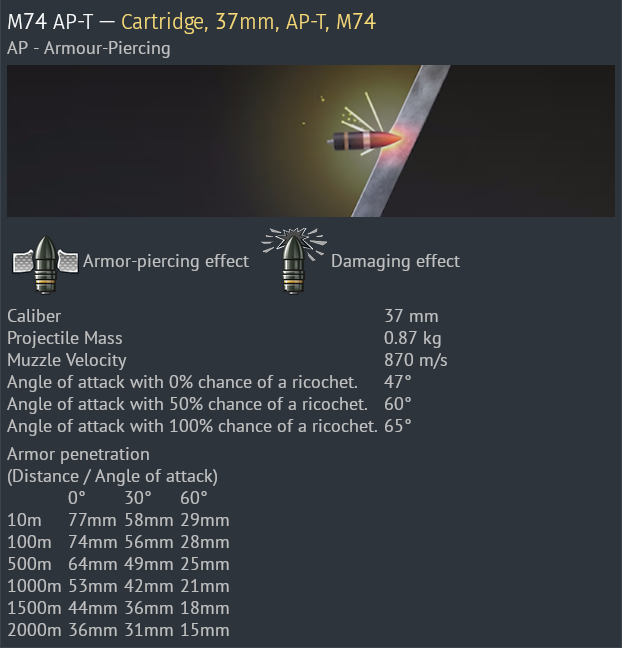Click the Muzzle Velocity 870 m/s value
This screenshot has height=648, width=622.
click(x=415, y=360)
